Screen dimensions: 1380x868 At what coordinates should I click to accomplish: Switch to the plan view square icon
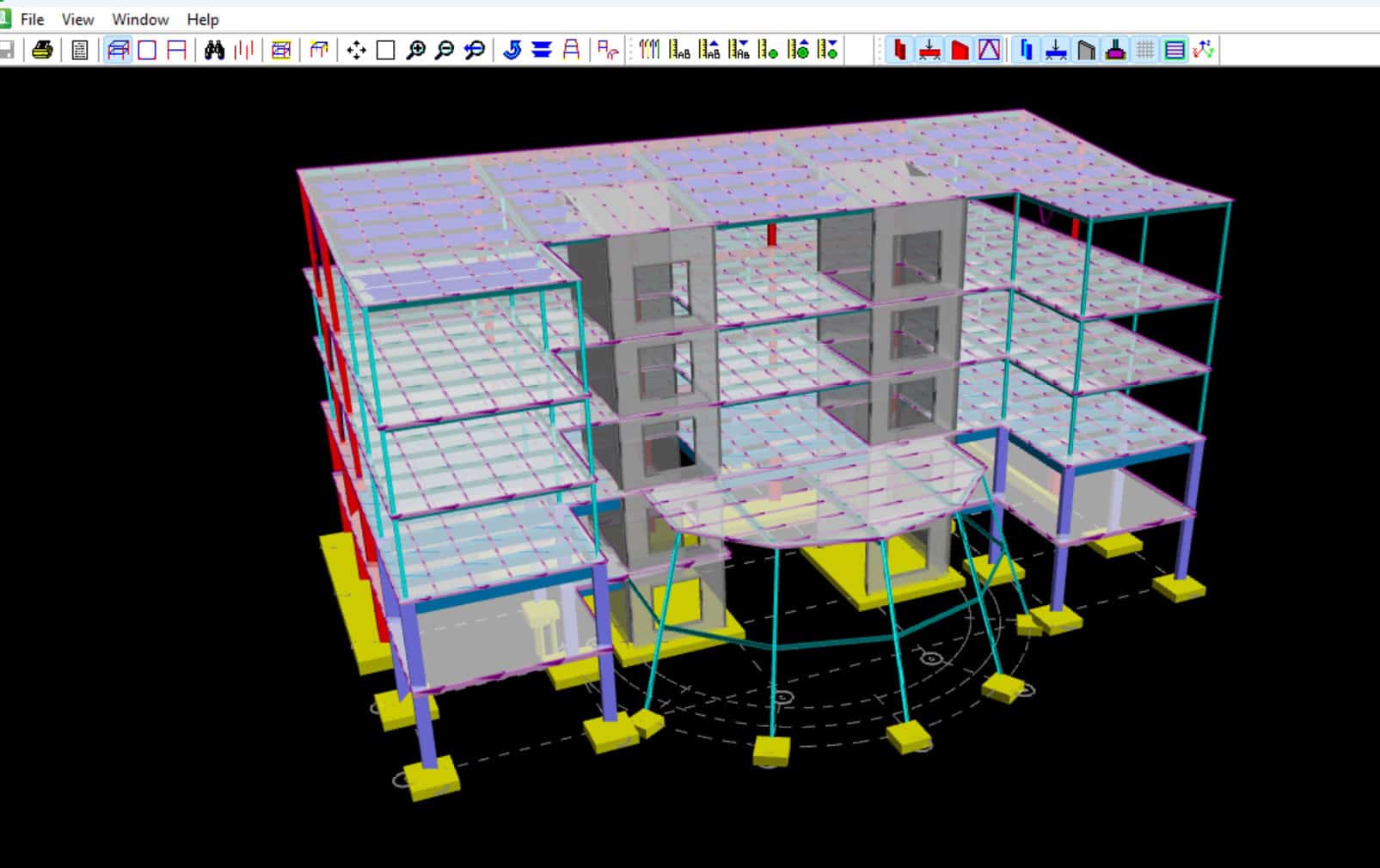[147, 50]
